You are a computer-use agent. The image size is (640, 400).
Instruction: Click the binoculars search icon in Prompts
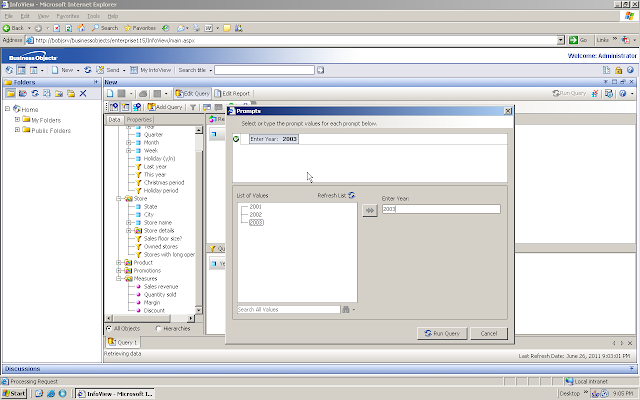[346, 309]
